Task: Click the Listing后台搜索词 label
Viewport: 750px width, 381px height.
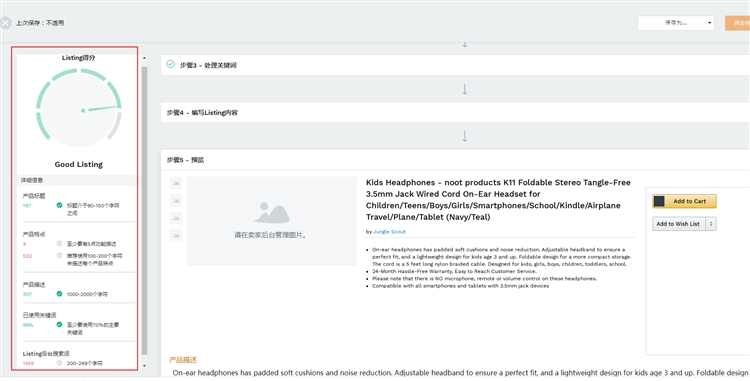Action: (46, 354)
